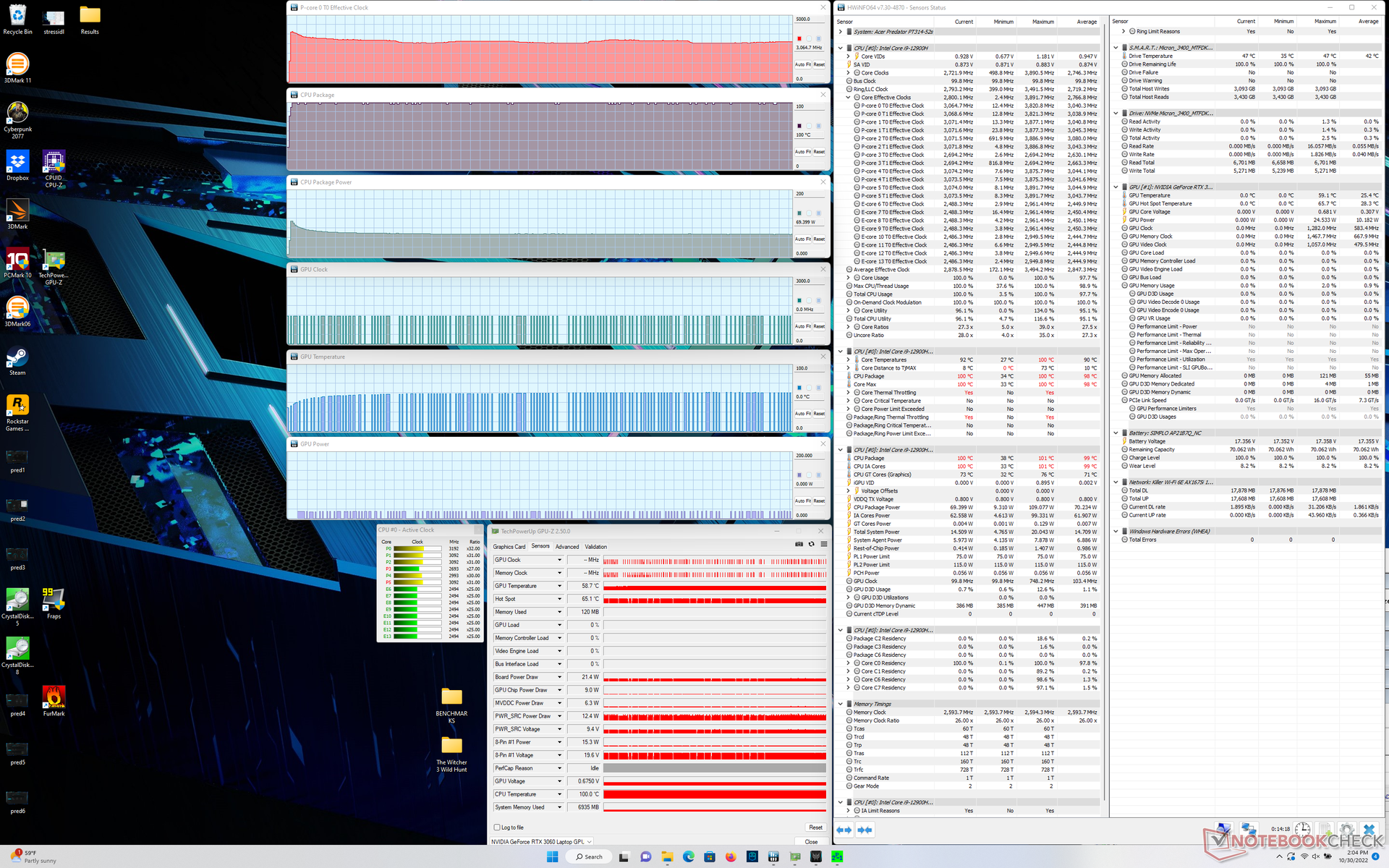This screenshot has width=1389, height=868.
Task: Click GPU-Z screenshot camera icon
Action: coord(799,544)
